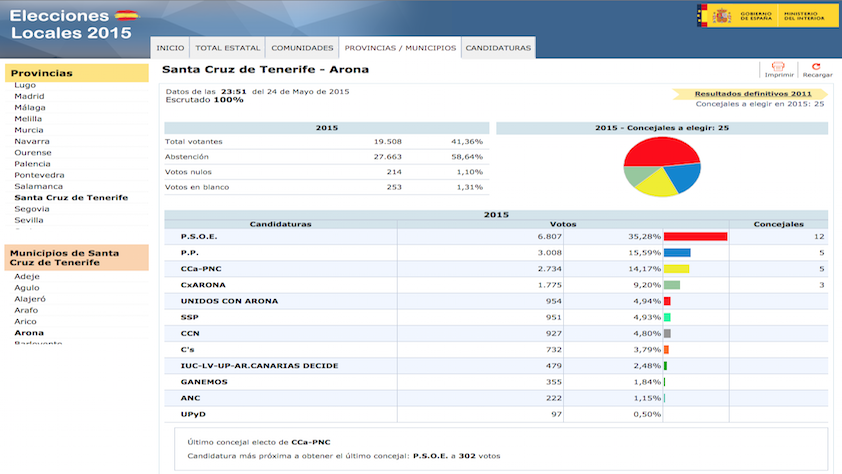The image size is (842, 474).
Task: Click the Recargar reload icon
Action: [816, 67]
